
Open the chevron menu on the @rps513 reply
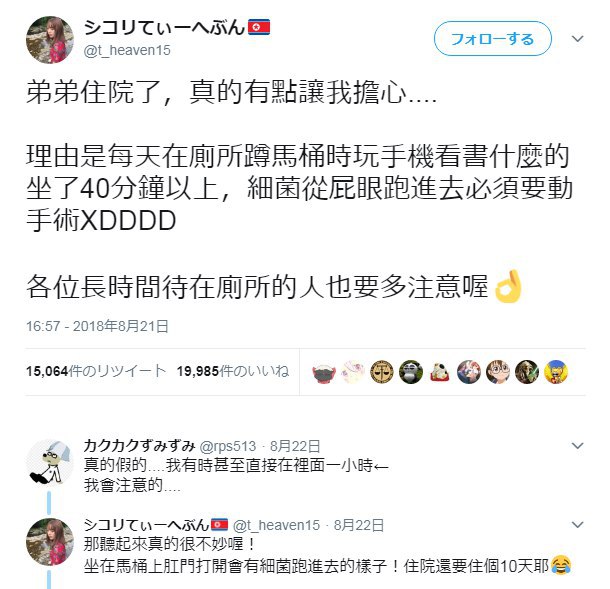[578, 445]
